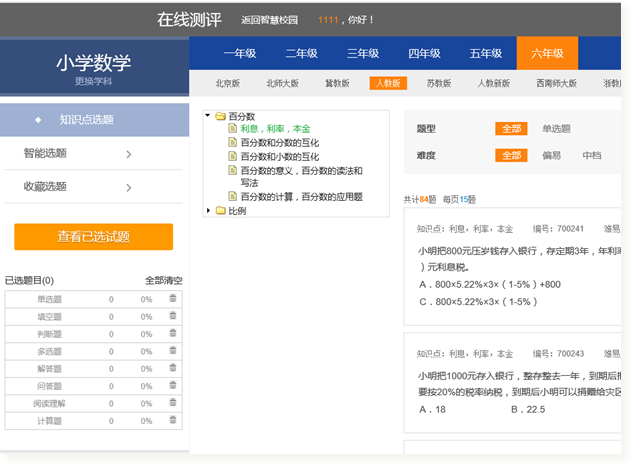Click the 比例 folder icon in tree
Viewport: 635px width, 466px height.
pos(219,211)
